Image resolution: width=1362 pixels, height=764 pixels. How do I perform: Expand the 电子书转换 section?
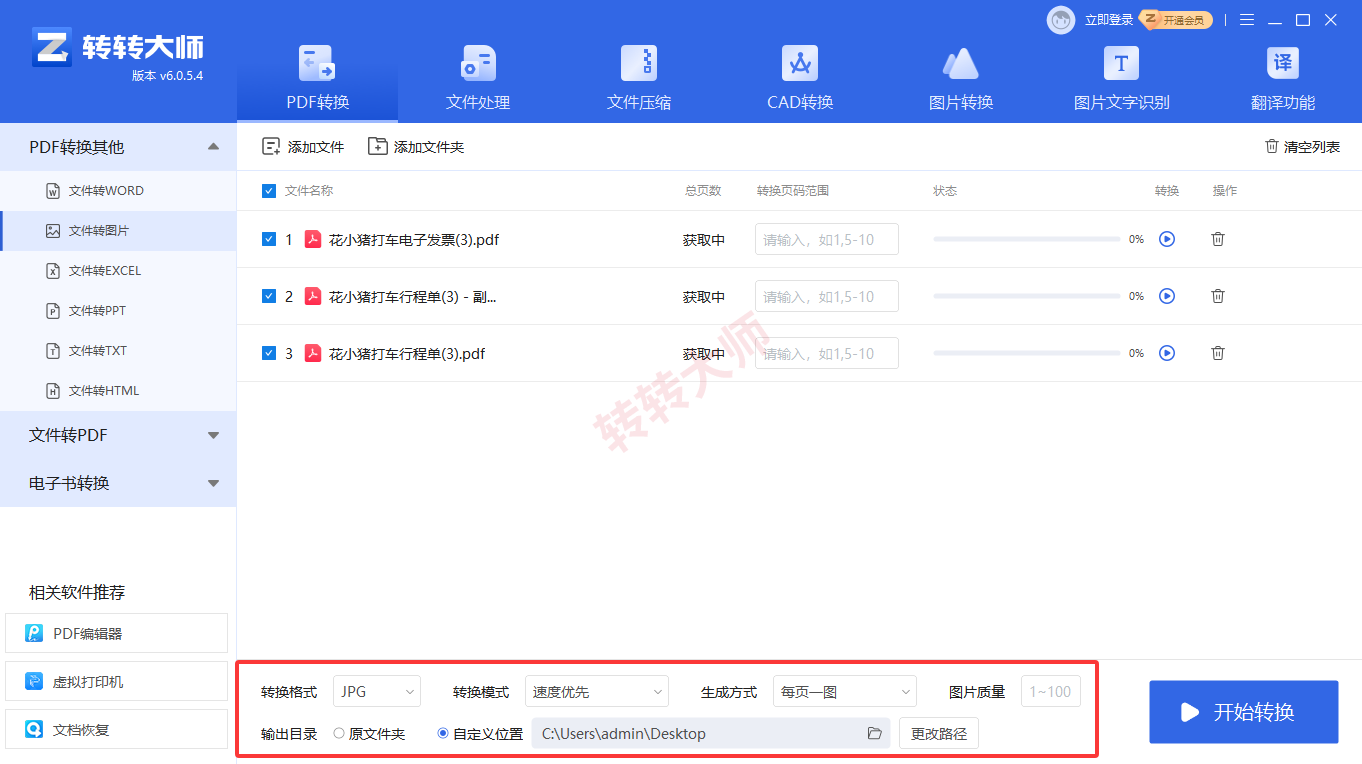click(118, 483)
